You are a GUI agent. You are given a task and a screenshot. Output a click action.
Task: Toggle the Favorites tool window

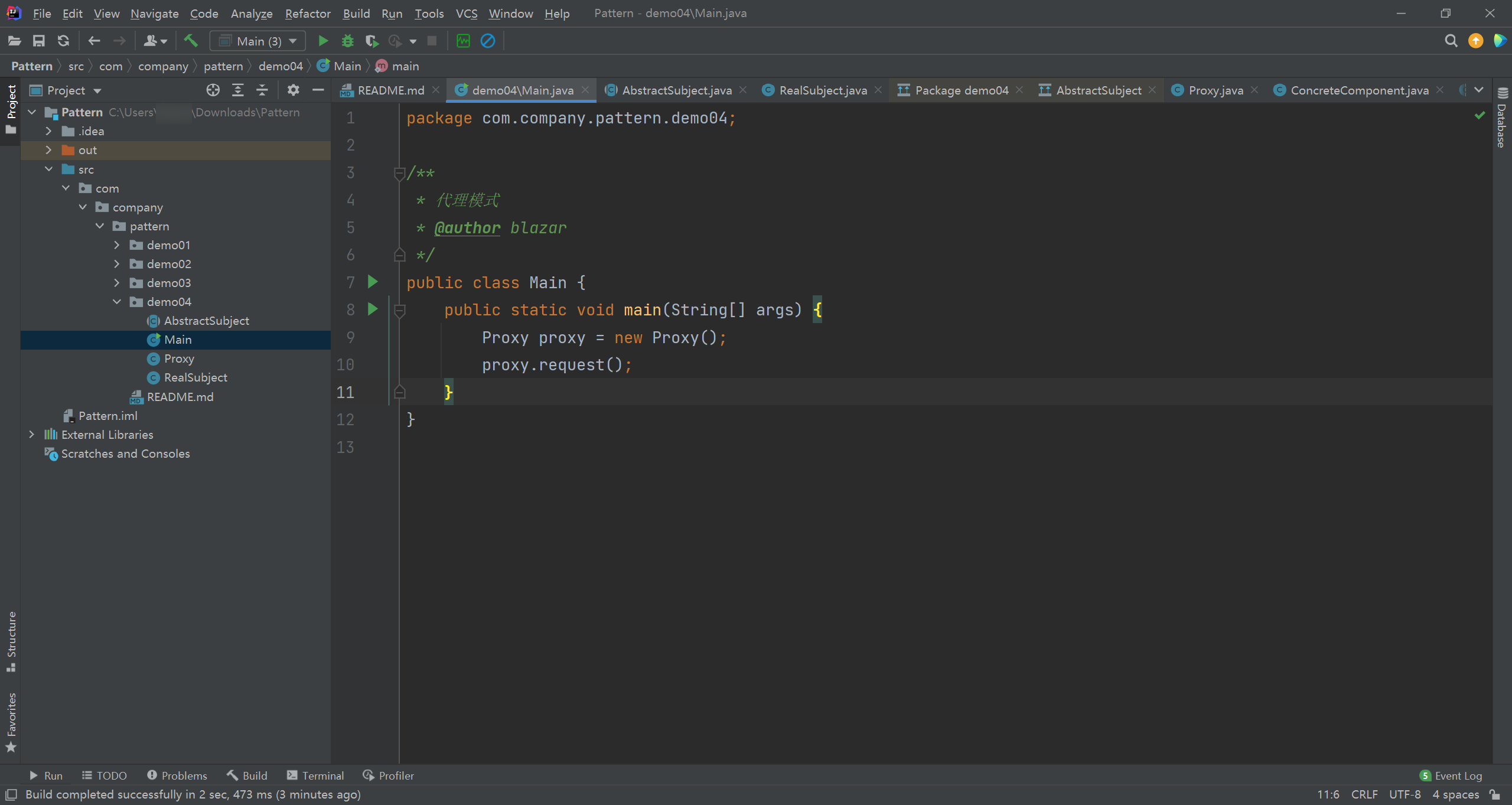tap(11, 722)
